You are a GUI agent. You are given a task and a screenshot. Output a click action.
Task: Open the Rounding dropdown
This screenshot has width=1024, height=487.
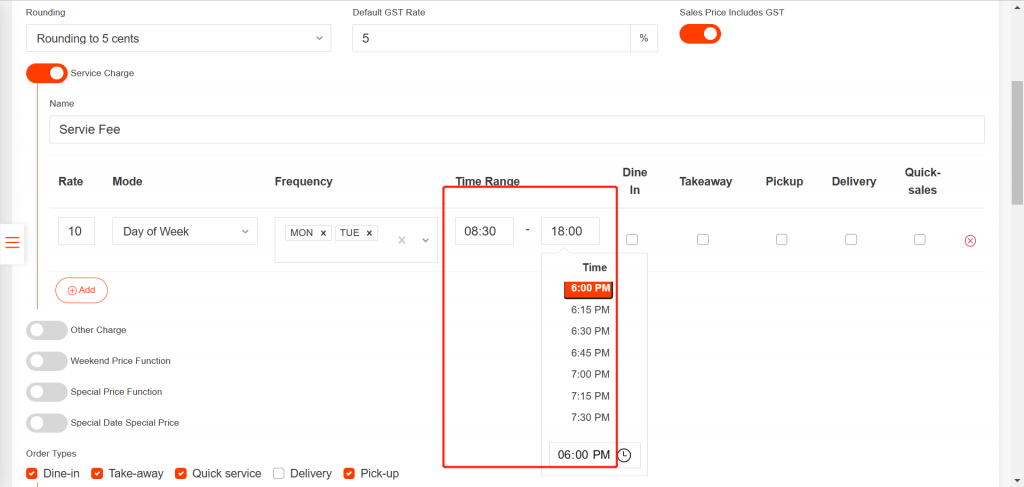[x=178, y=38]
